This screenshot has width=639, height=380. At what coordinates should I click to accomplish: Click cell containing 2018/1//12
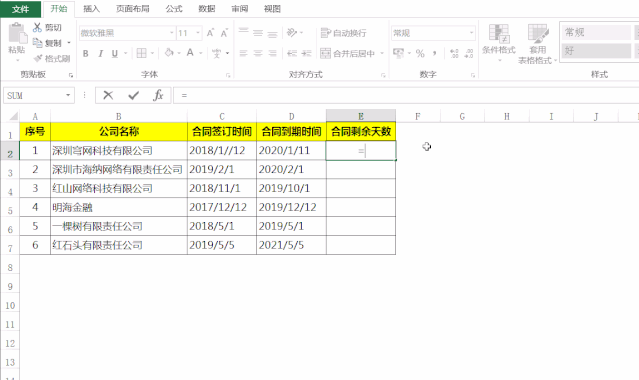[x=222, y=150]
